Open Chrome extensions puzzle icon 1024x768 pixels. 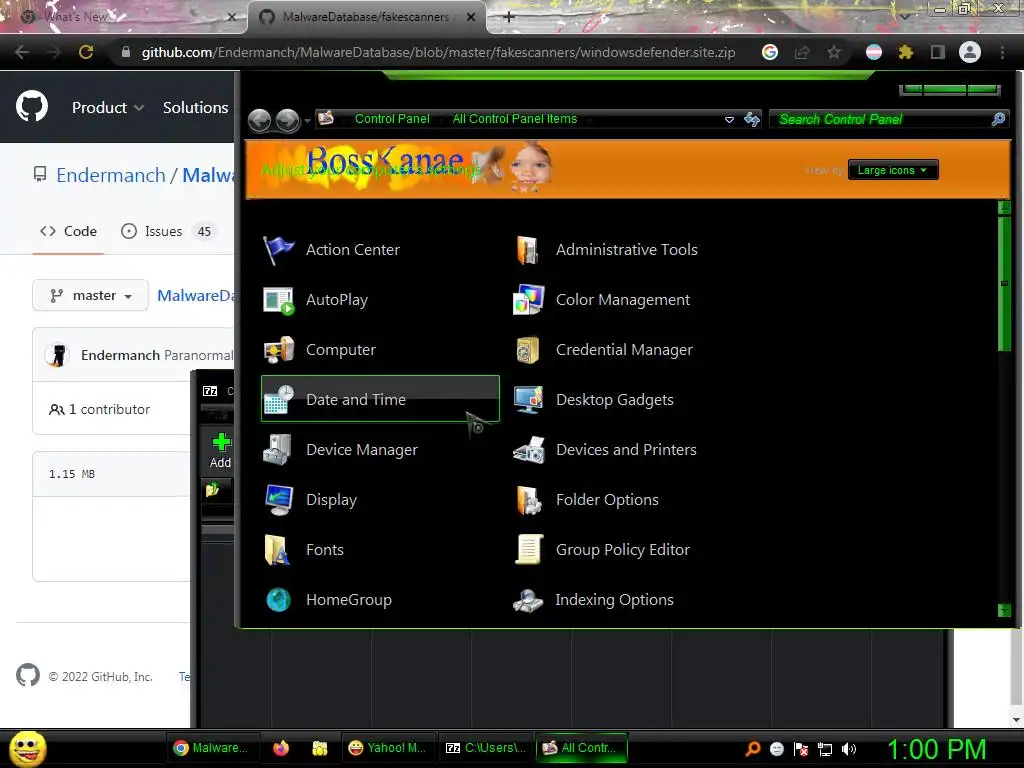pos(905,52)
